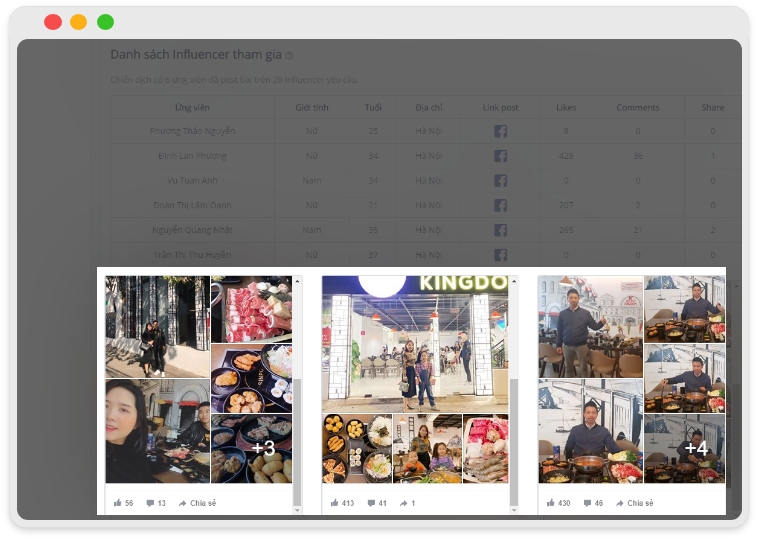758x540 pixels.
Task: Click Danh sách Influencer tham gia heading
Action: coord(196,55)
